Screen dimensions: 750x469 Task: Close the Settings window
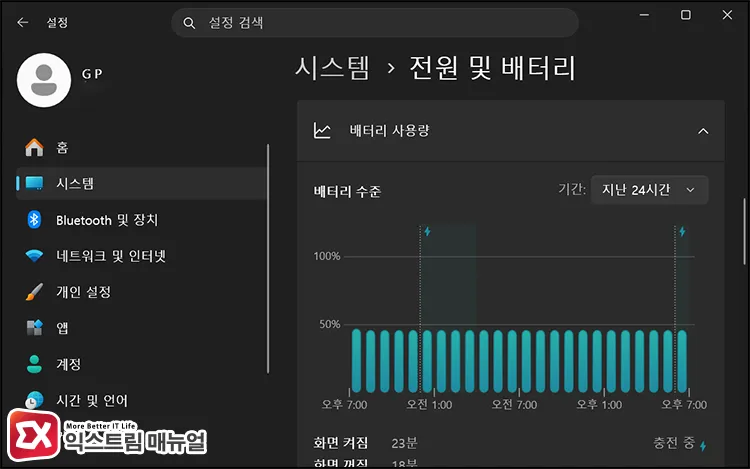point(727,15)
